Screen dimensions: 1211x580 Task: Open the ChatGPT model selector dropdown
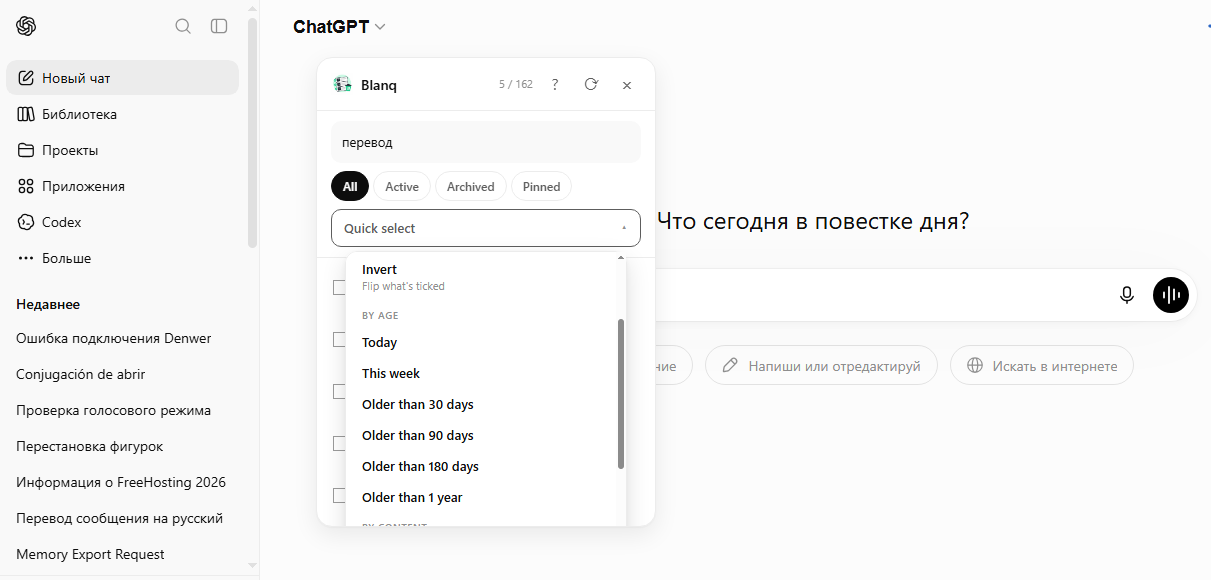pos(339,27)
